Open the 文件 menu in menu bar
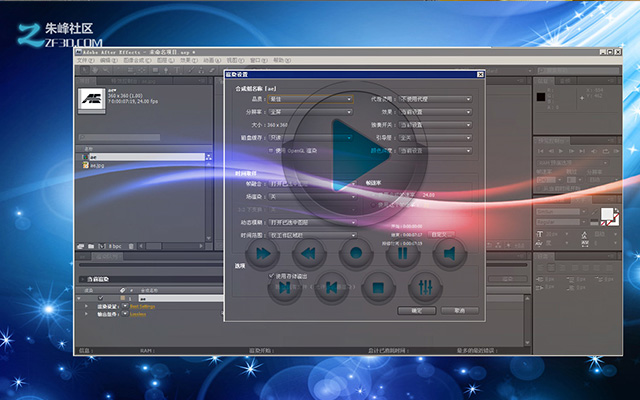This screenshot has height=400, width=640. pos(85,60)
